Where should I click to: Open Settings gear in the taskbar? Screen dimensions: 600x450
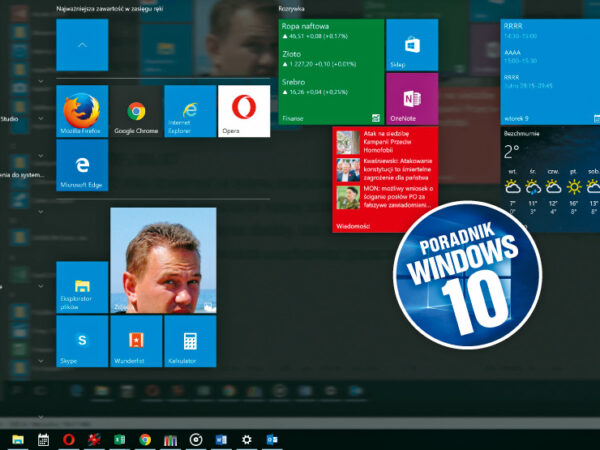[x=246, y=439]
